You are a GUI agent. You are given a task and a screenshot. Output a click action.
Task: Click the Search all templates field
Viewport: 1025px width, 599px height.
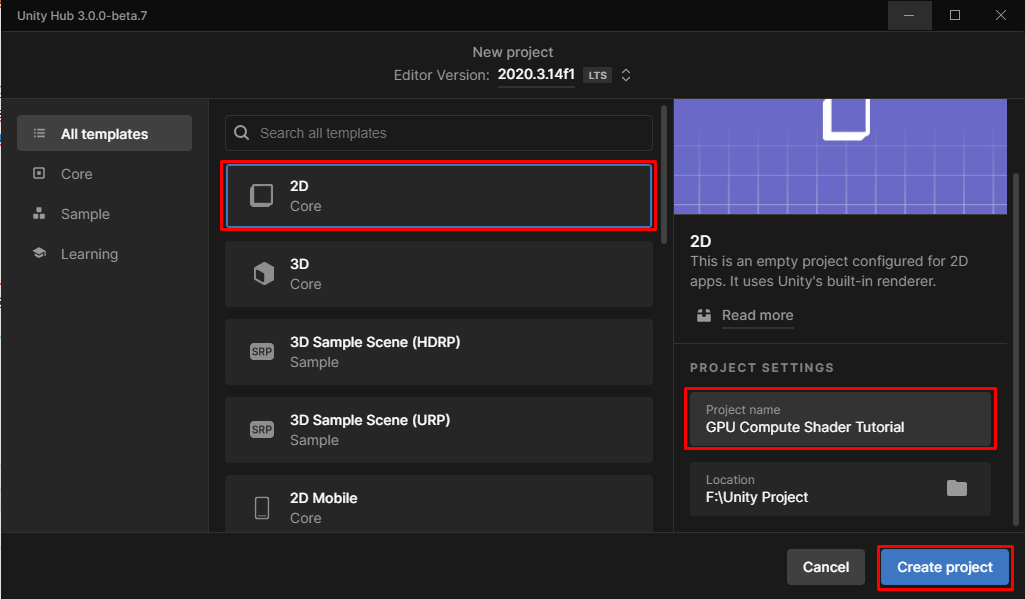(450, 133)
